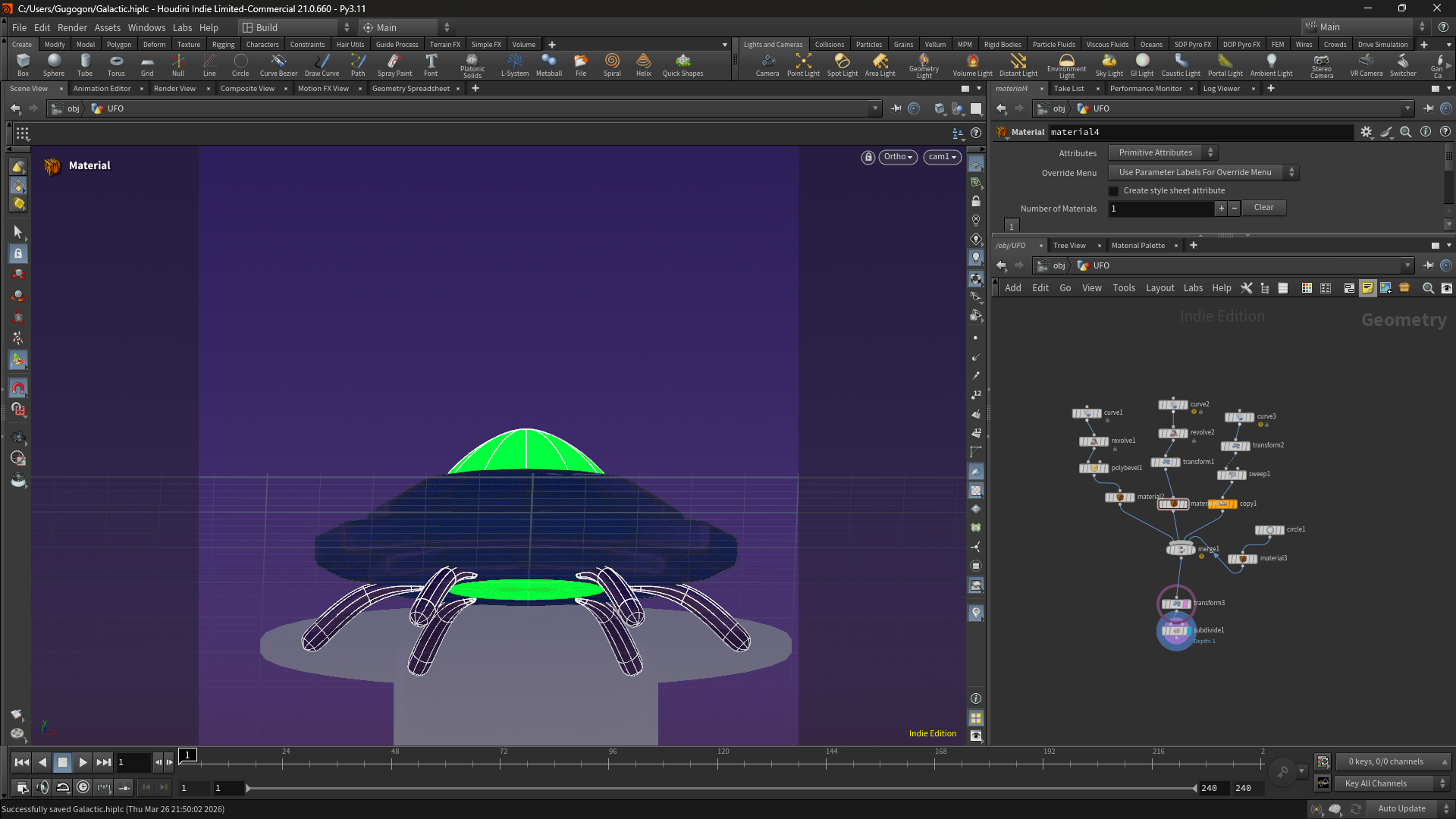
Task: Choose the Spray Paint shelf tool
Action: [394, 64]
